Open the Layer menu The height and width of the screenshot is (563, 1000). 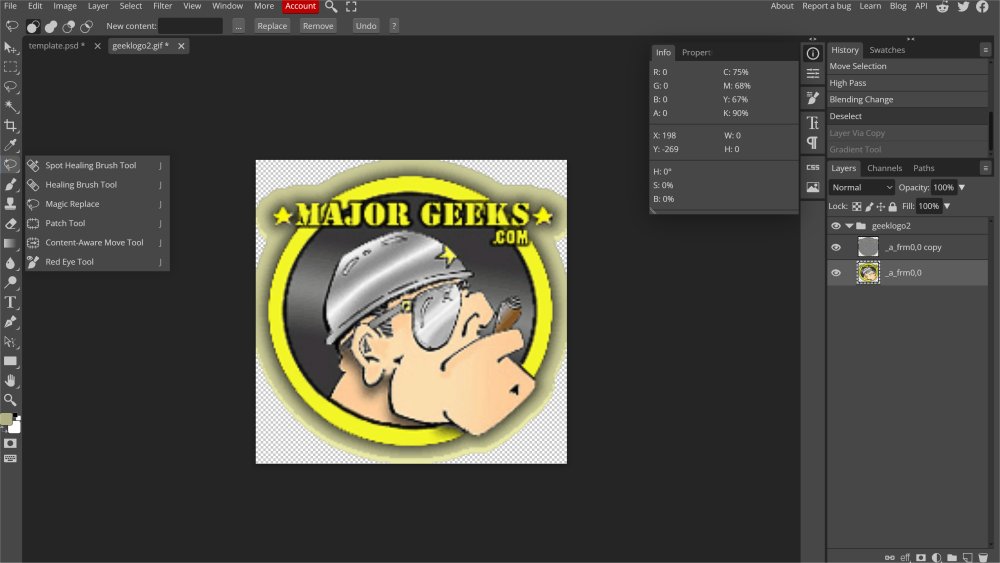98,6
